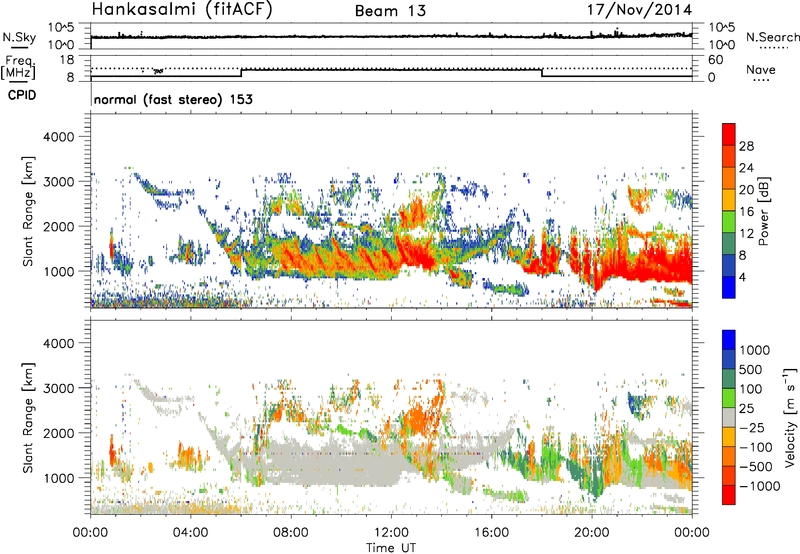Click the 'Velocity [m s-1]' colorbar label
The height and width of the screenshot is (554, 800).
click(x=790, y=417)
